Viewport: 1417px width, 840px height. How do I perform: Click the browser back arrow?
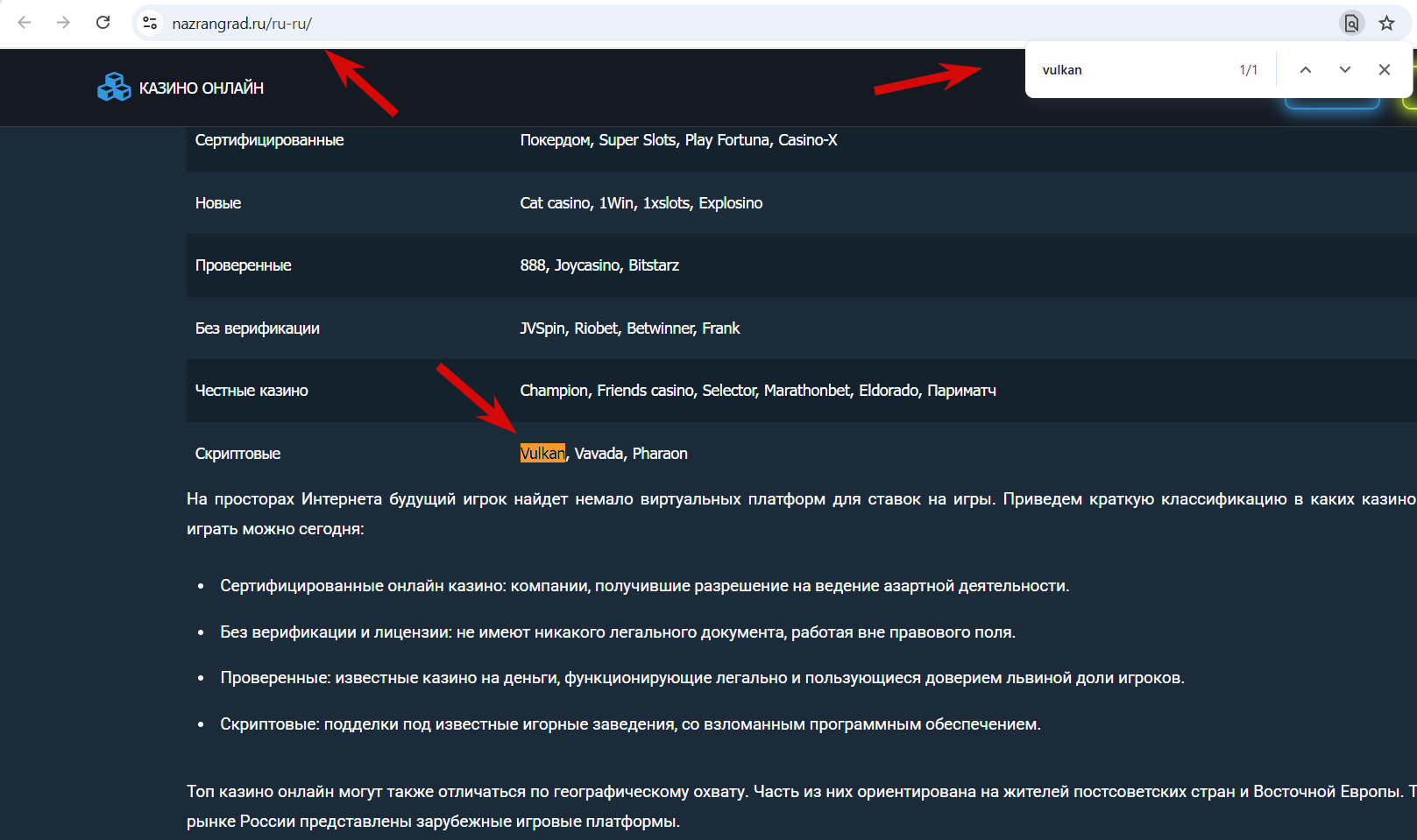(x=25, y=23)
